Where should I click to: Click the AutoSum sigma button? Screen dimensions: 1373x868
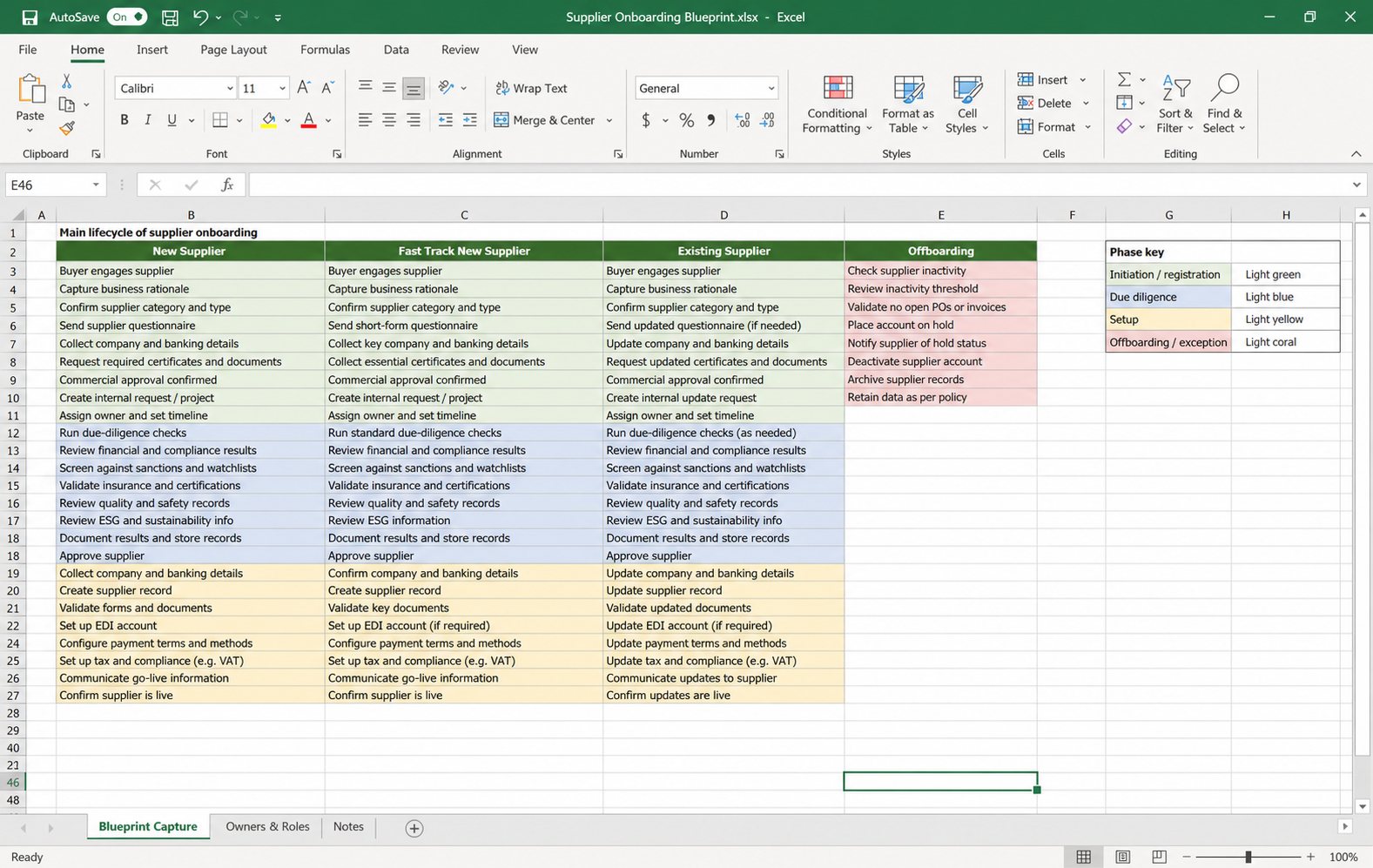click(x=1125, y=80)
